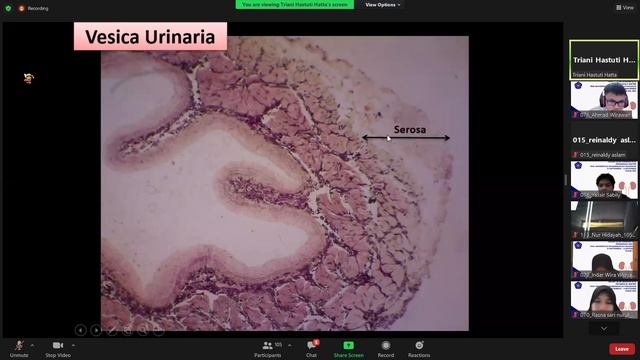
Task: Select Indar Wira Wijaya video tile
Action: point(604,260)
